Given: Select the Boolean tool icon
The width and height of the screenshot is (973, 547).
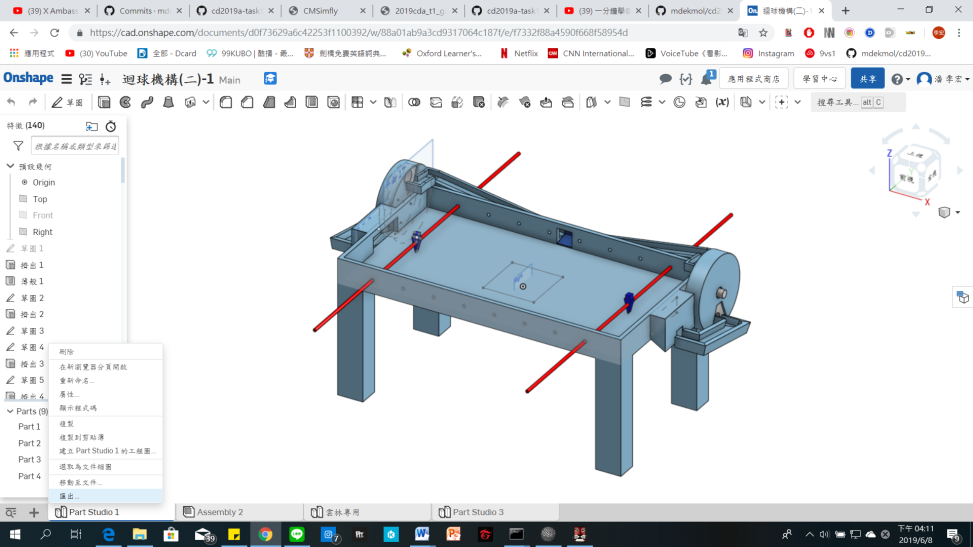Looking at the screenshot, I should (414, 102).
